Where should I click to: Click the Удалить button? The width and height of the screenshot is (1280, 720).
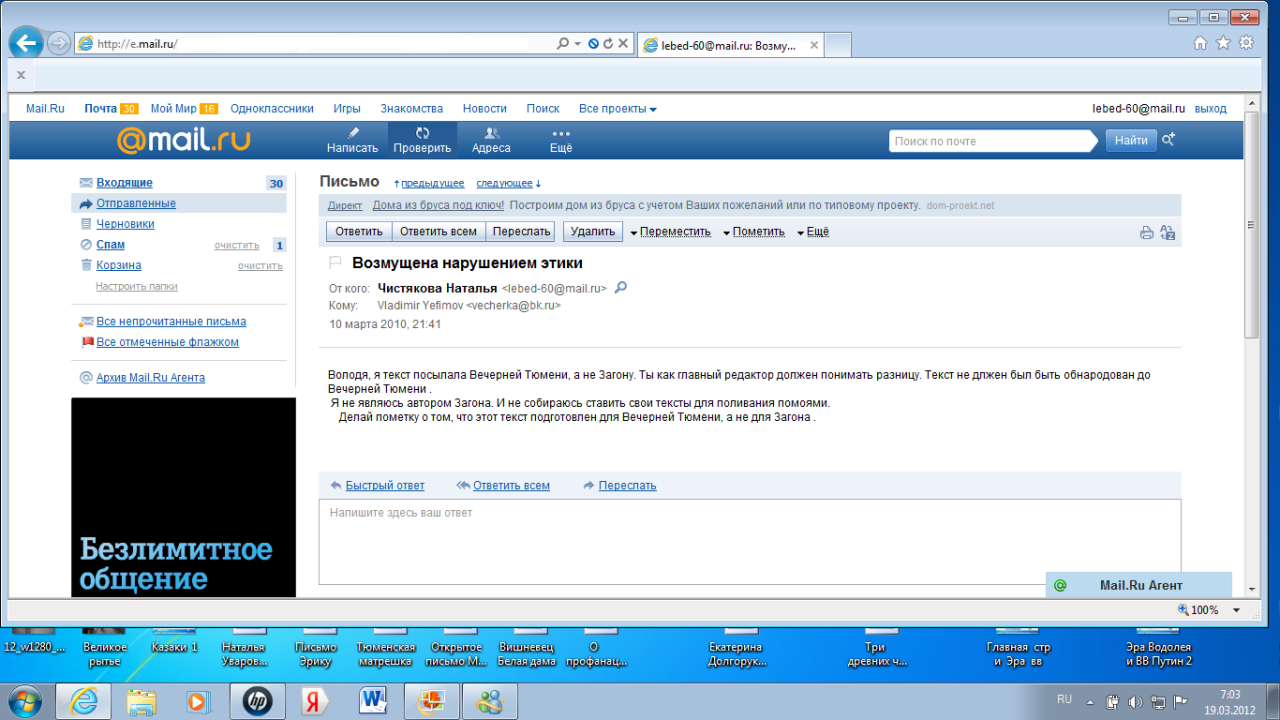(593, 232)
